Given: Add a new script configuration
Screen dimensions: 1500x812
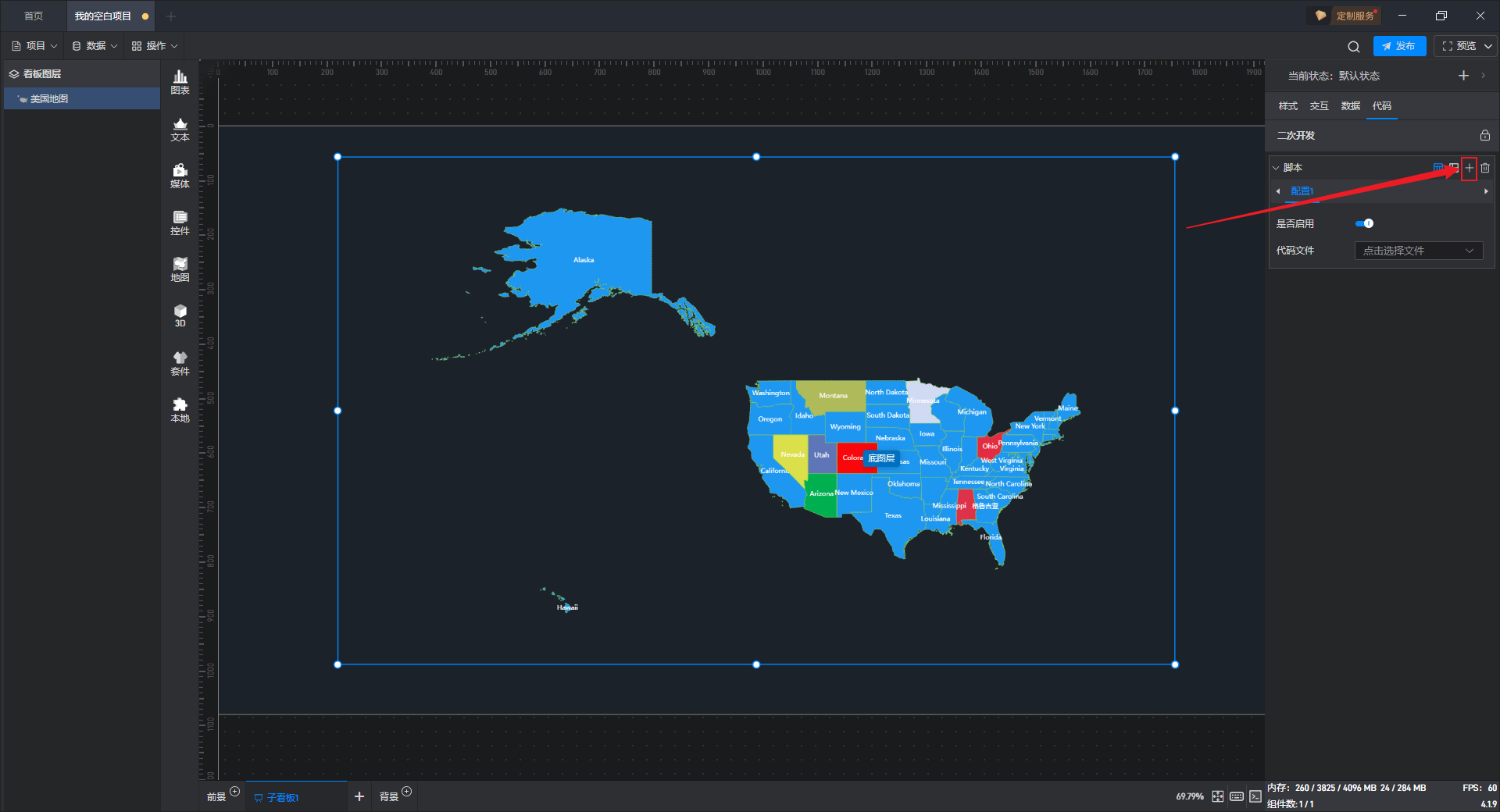Looking at the screenshot, I should coord(1470,168).
